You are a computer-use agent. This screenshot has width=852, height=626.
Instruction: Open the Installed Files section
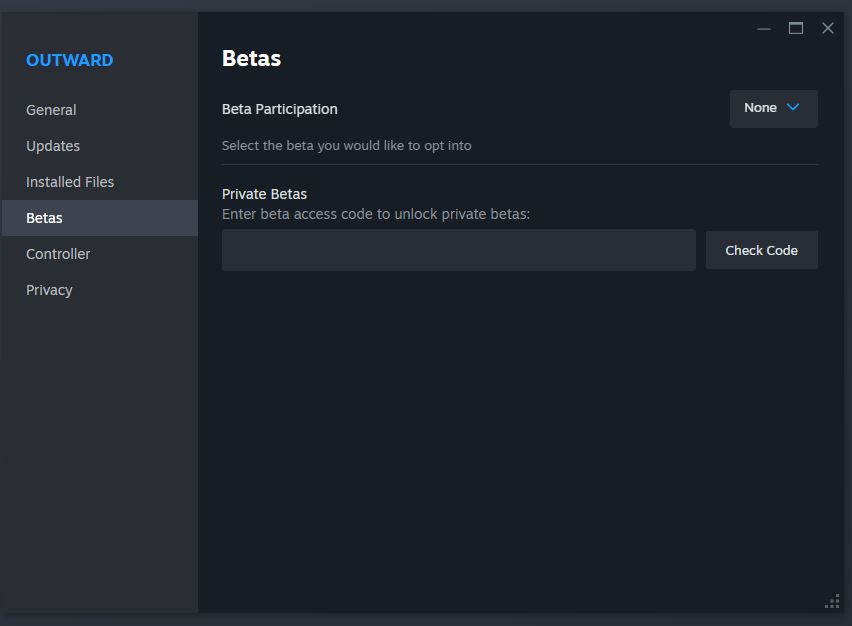click(x=69, y=182)
